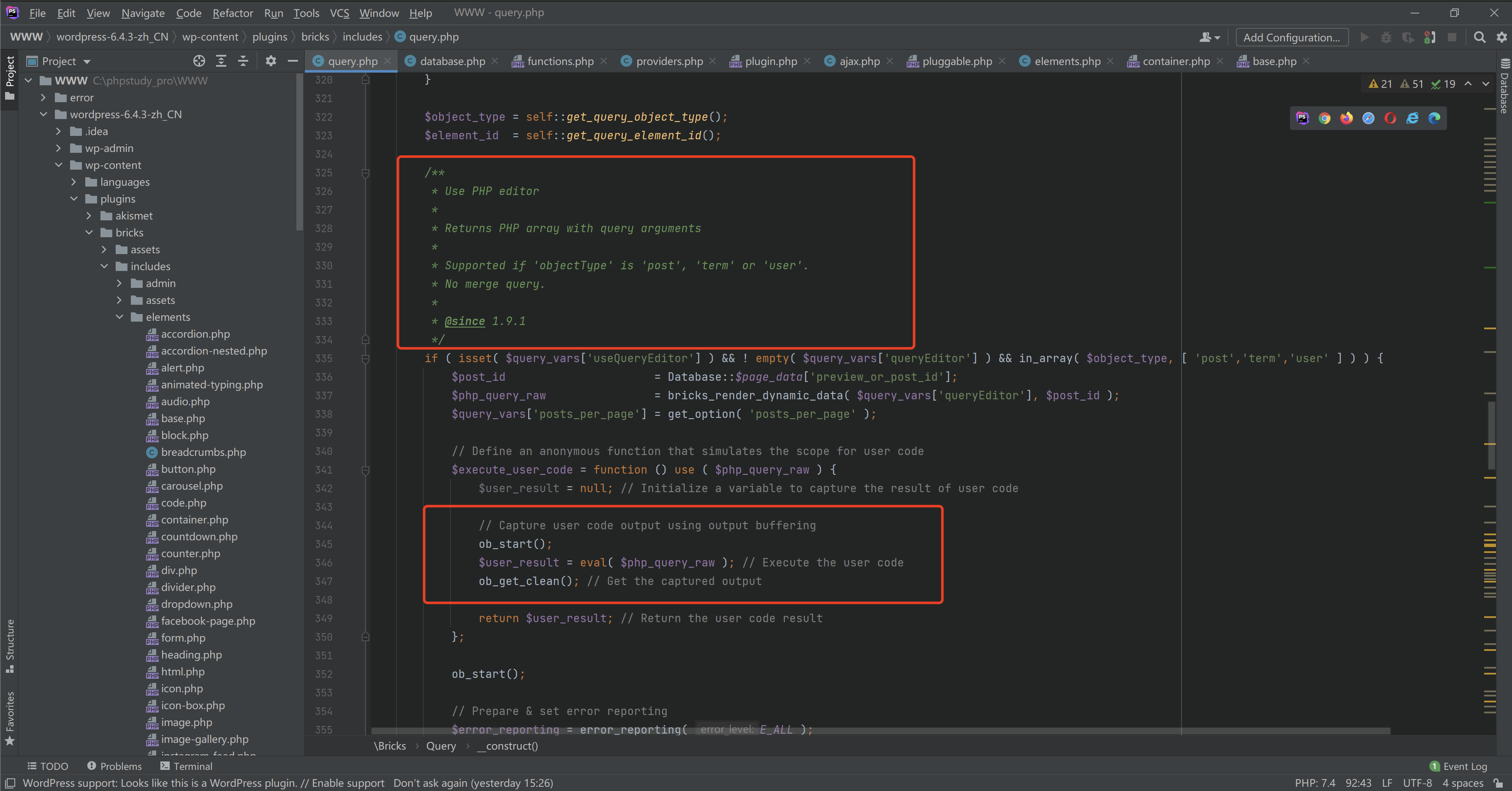Click the Debug bug icon
Viewport: 1512px width, 791px height.
coord(1386,37)
